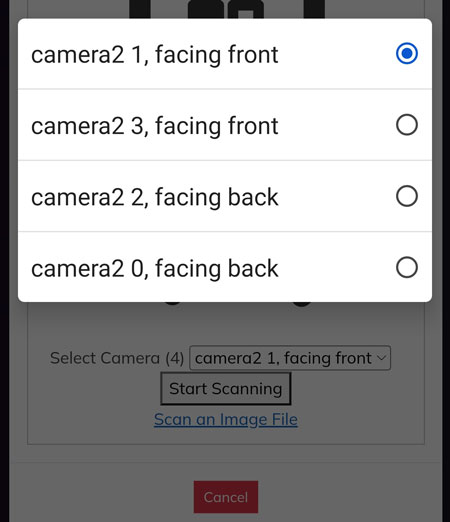The width and height of the screenshot is (450, 522).
Task: Select the radio button for camera2 1
Action: tap(407, 53)
